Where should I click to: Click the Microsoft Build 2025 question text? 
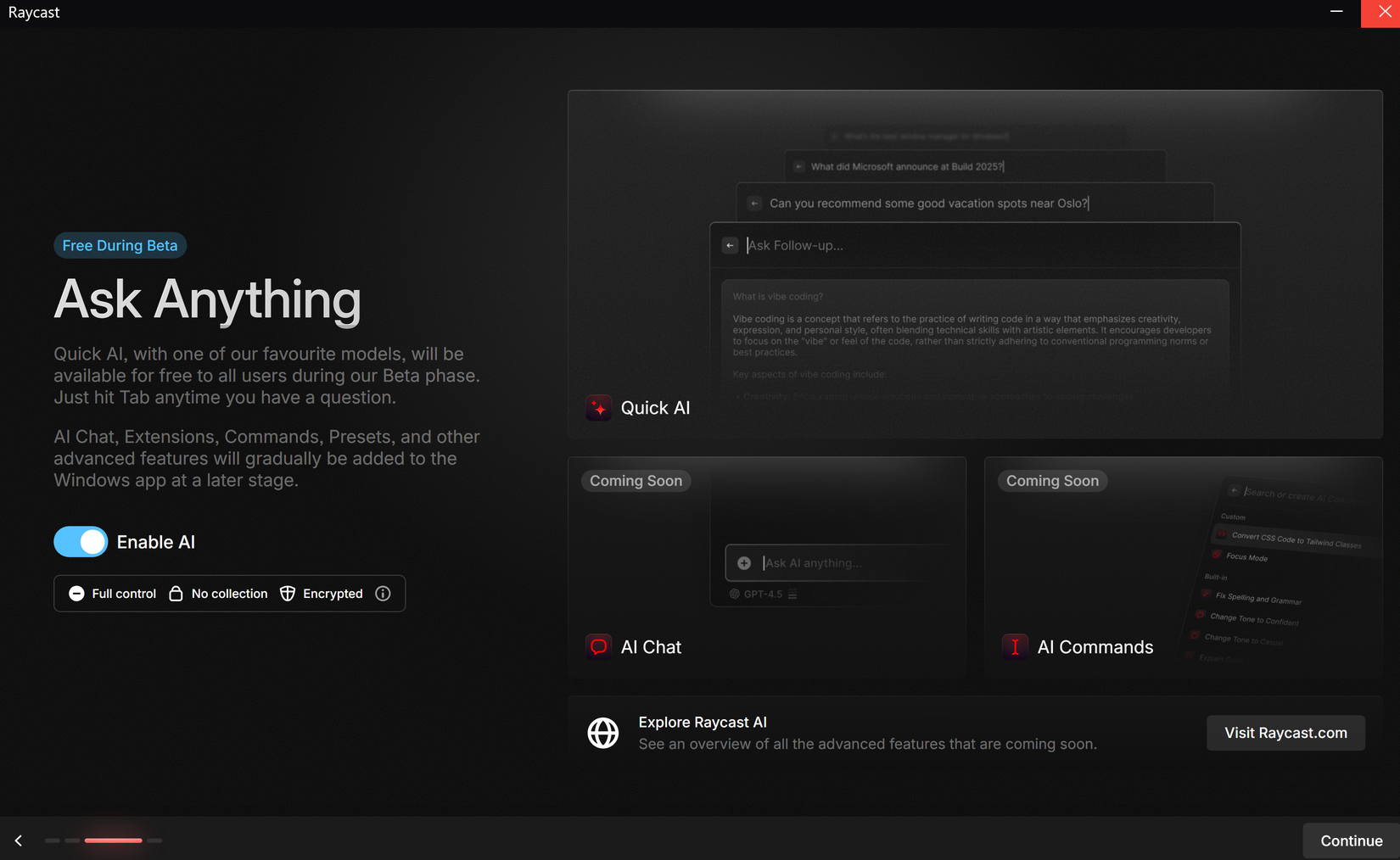point(906,166)
